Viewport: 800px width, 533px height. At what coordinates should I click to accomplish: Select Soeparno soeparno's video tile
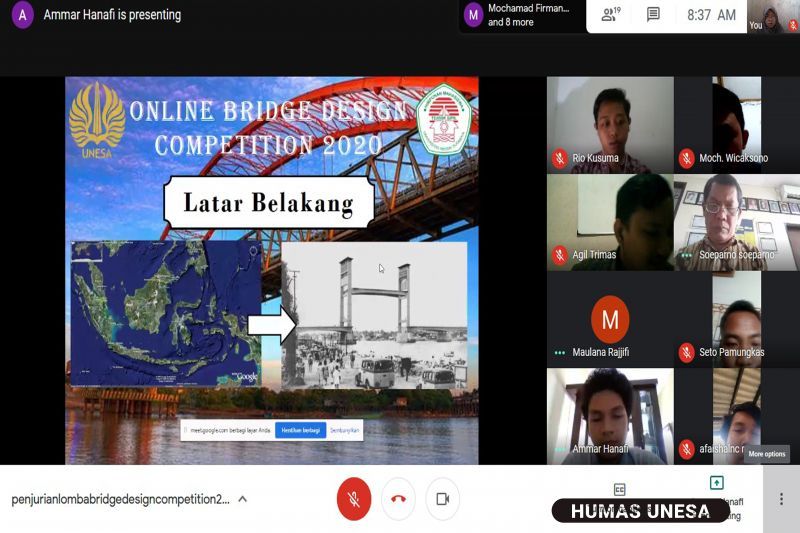(737, 222)
